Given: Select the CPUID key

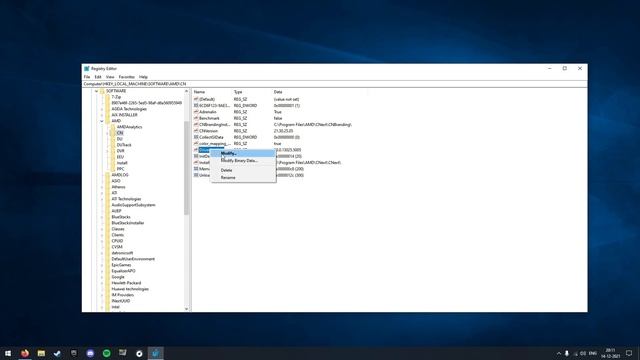Looking at the screenshot, I should (117, 241).
